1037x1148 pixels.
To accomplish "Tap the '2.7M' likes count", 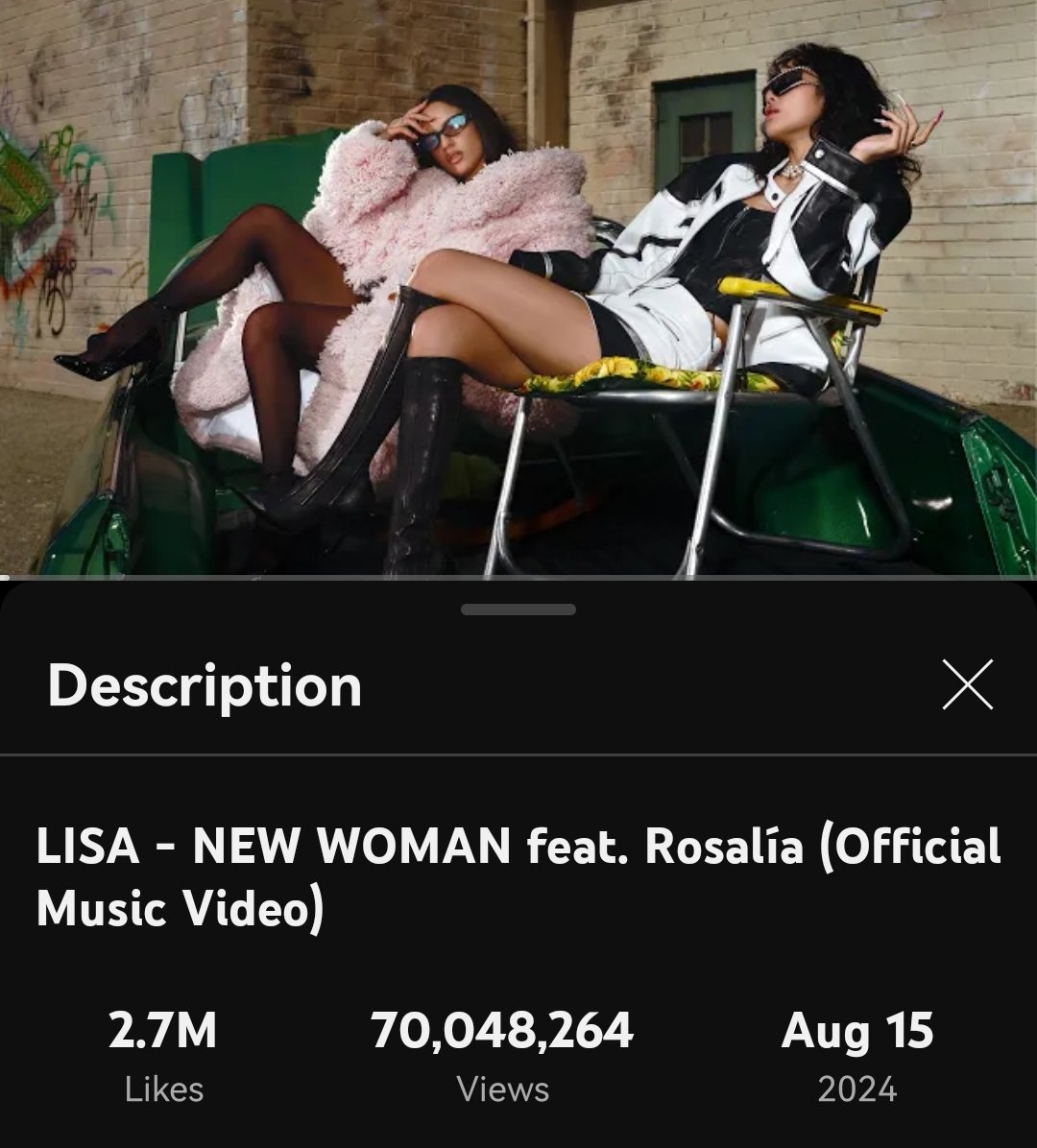I will pos(162,1029).
